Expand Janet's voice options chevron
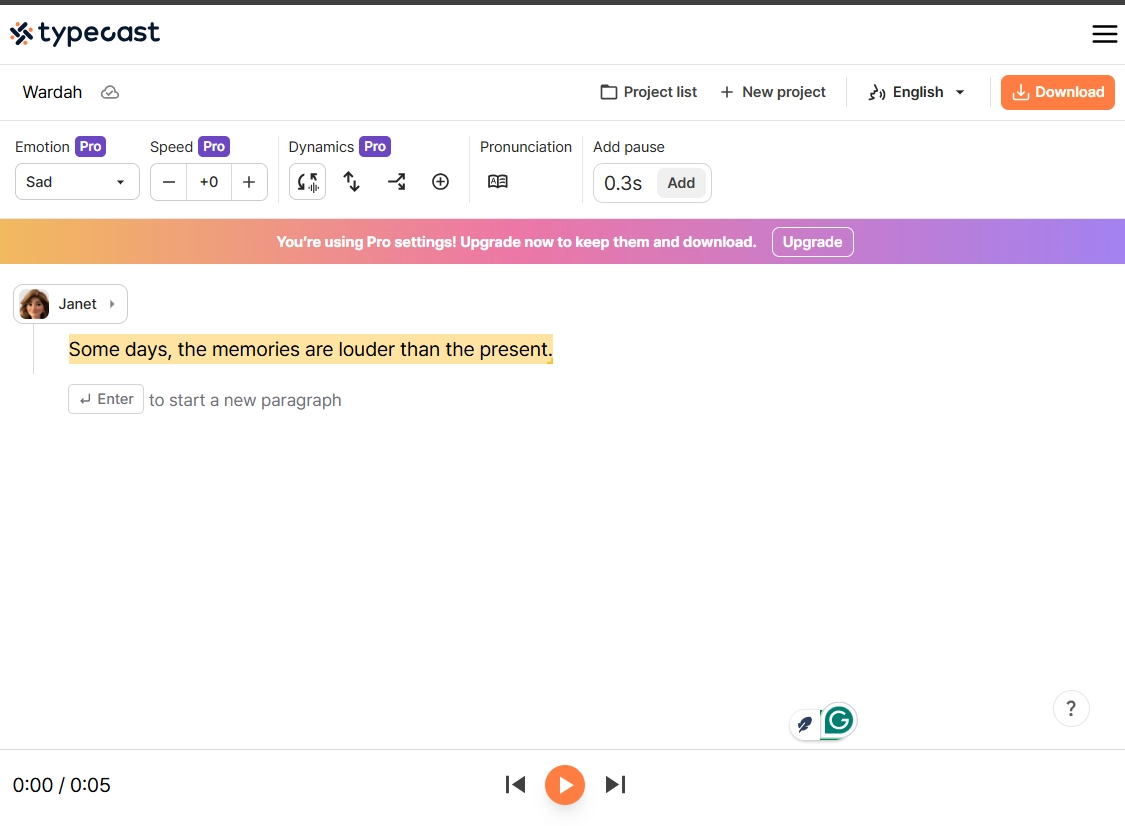Image resolution: width=1125 pixels, height=826 pixels. tap(113, 303)
